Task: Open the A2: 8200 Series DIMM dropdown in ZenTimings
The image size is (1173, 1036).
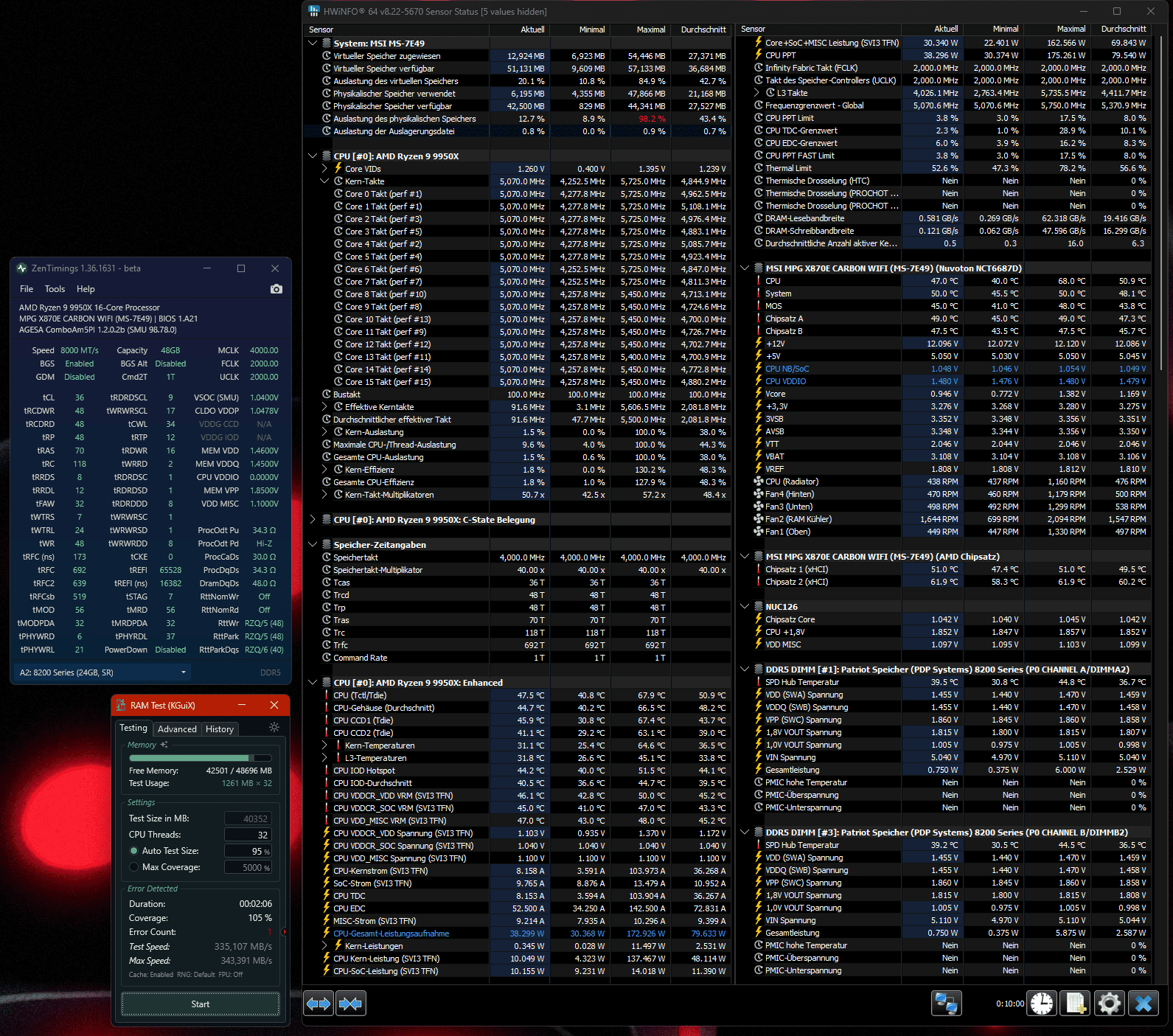Action: pos(102,672)
